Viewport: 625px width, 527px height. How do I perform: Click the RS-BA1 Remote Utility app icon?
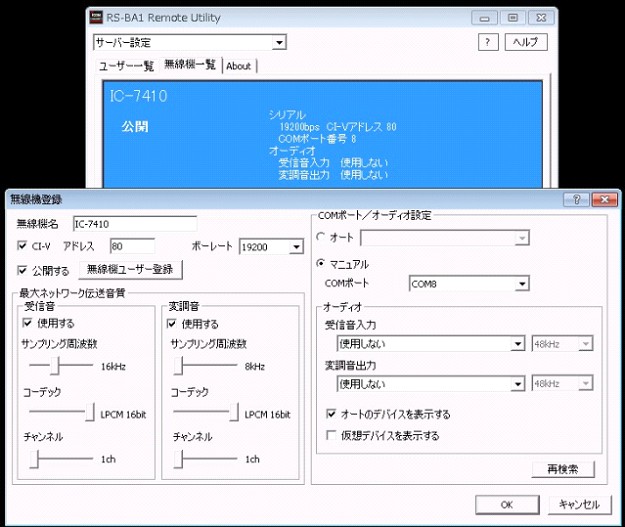coord(96,18)
